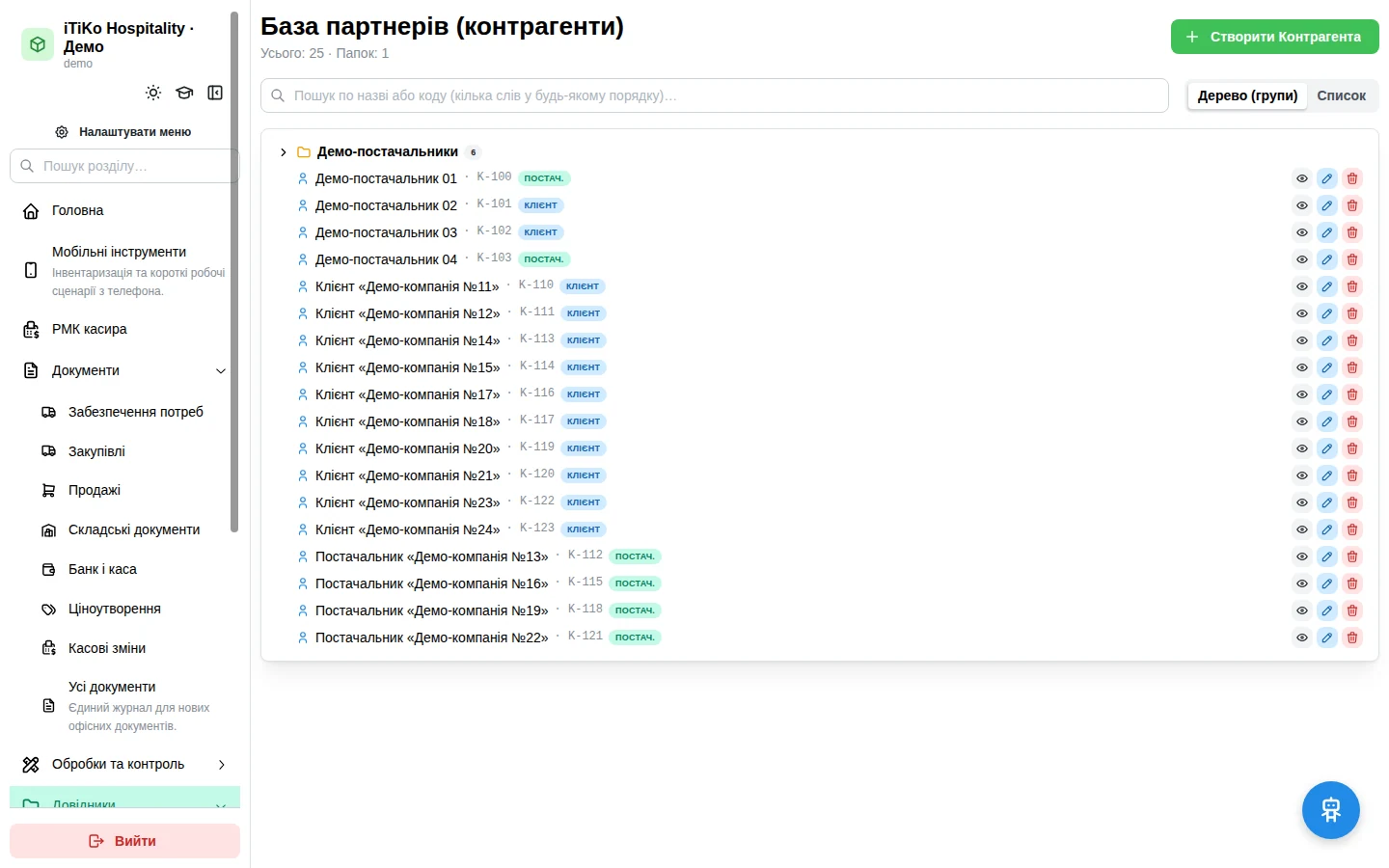View Демо-постачальник 03 via eye icon
Screen dimensions: 1389x868
tap(1302, 232)
